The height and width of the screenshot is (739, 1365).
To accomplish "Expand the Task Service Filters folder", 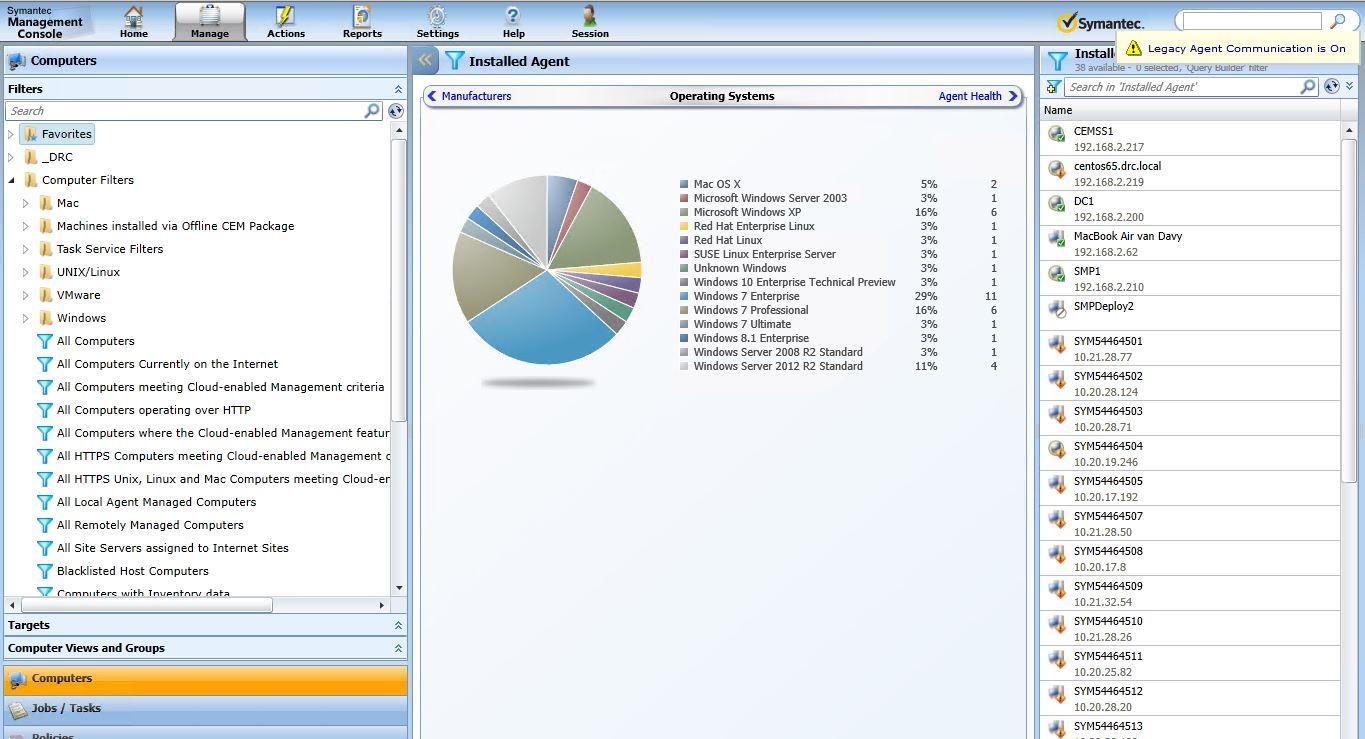I will click(x=26, y=249).
